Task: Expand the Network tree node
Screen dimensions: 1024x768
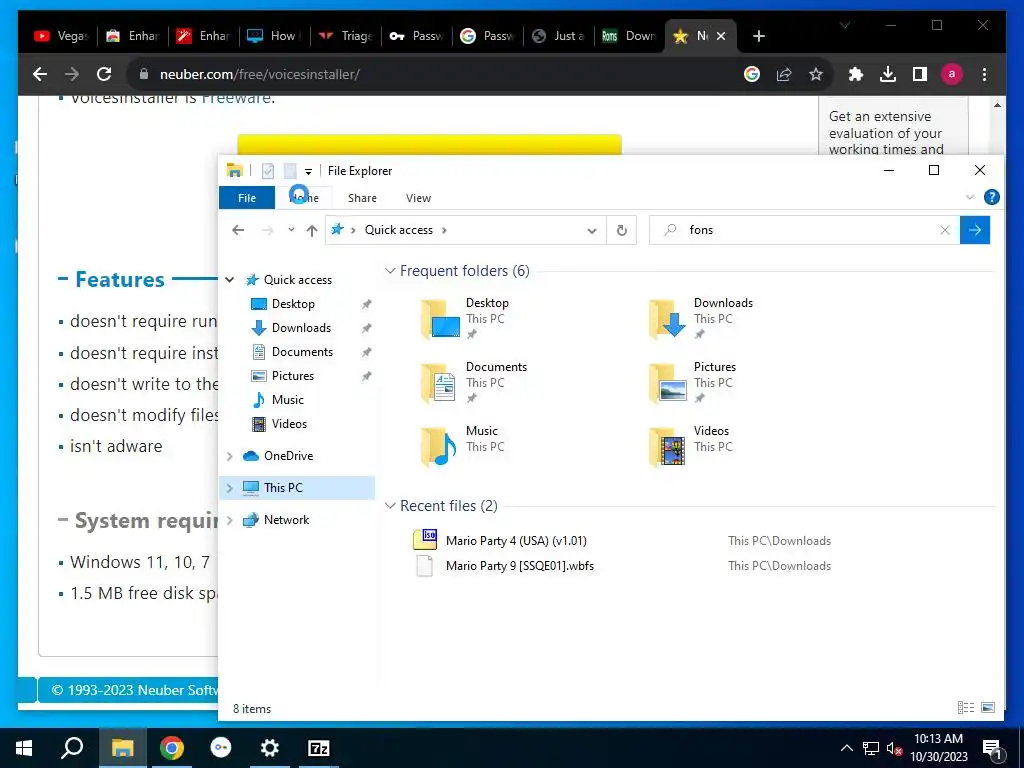Action: [230, 520]
